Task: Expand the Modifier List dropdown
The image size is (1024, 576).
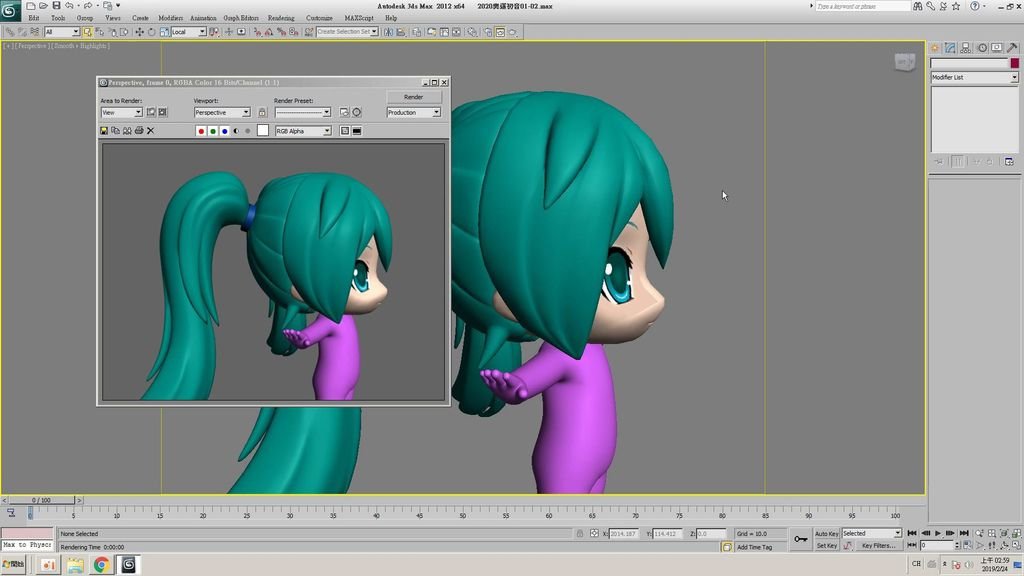Action: 974,77
